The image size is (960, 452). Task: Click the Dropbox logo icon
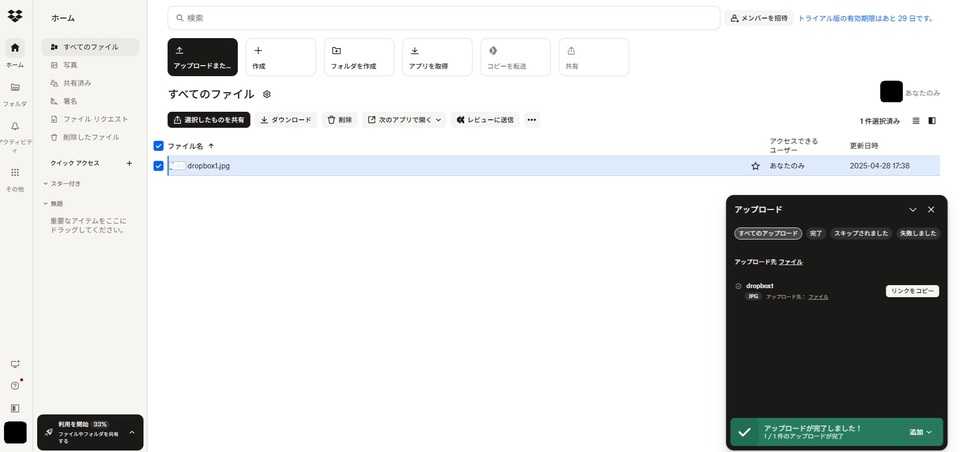(14, 15)
